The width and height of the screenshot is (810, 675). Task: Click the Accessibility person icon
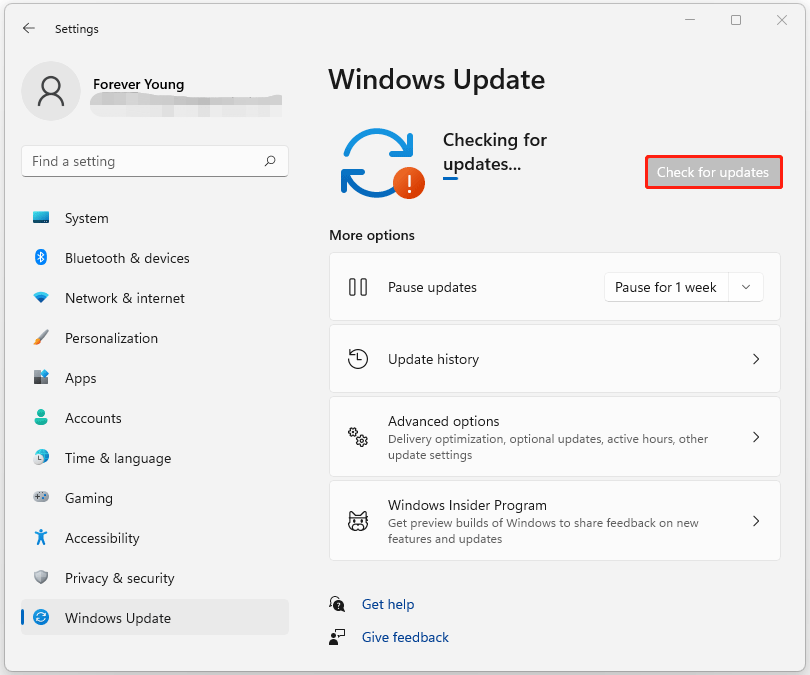(40, 538)
